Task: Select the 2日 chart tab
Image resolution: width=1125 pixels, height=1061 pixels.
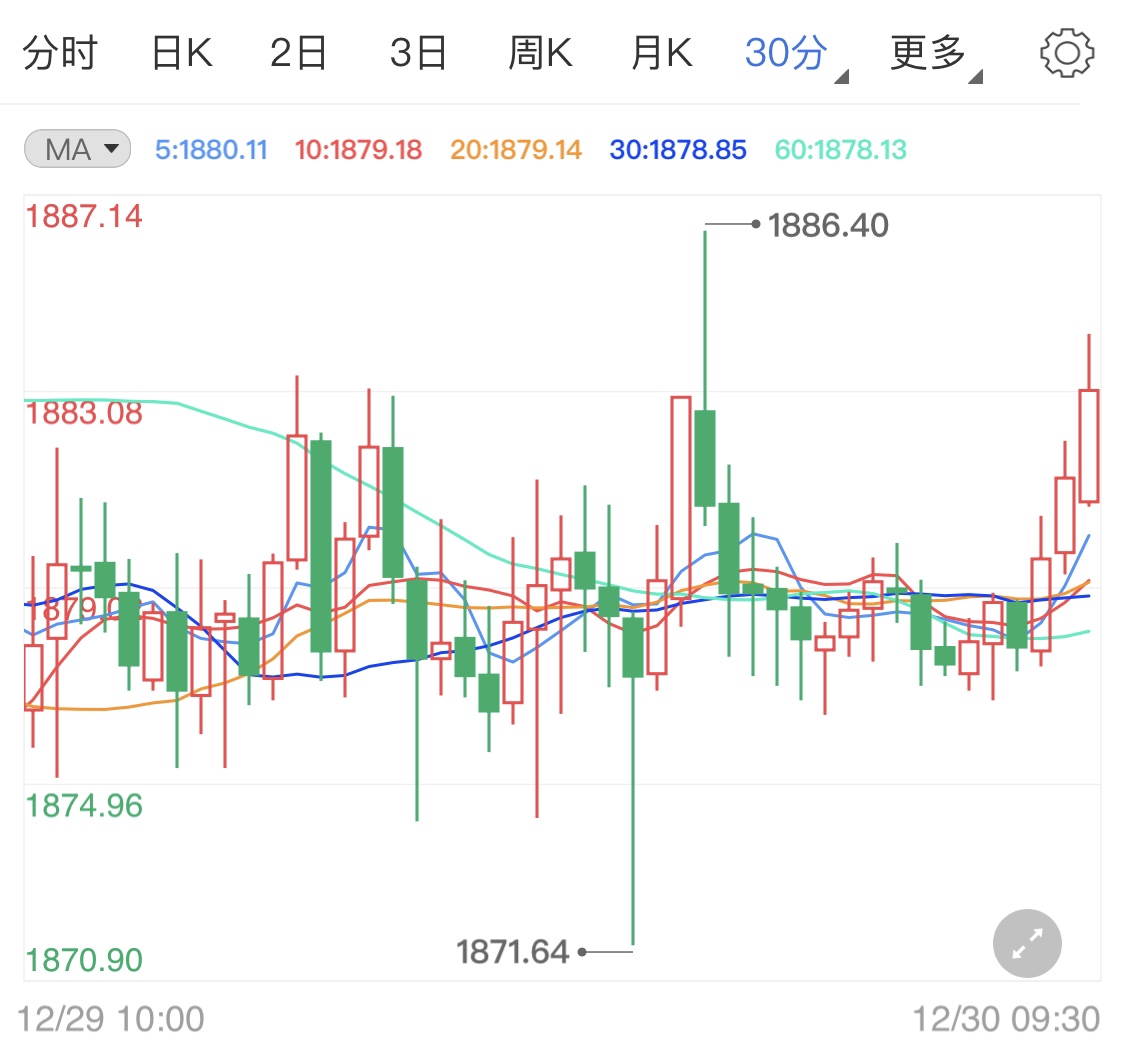Action: tap(298, 53)
